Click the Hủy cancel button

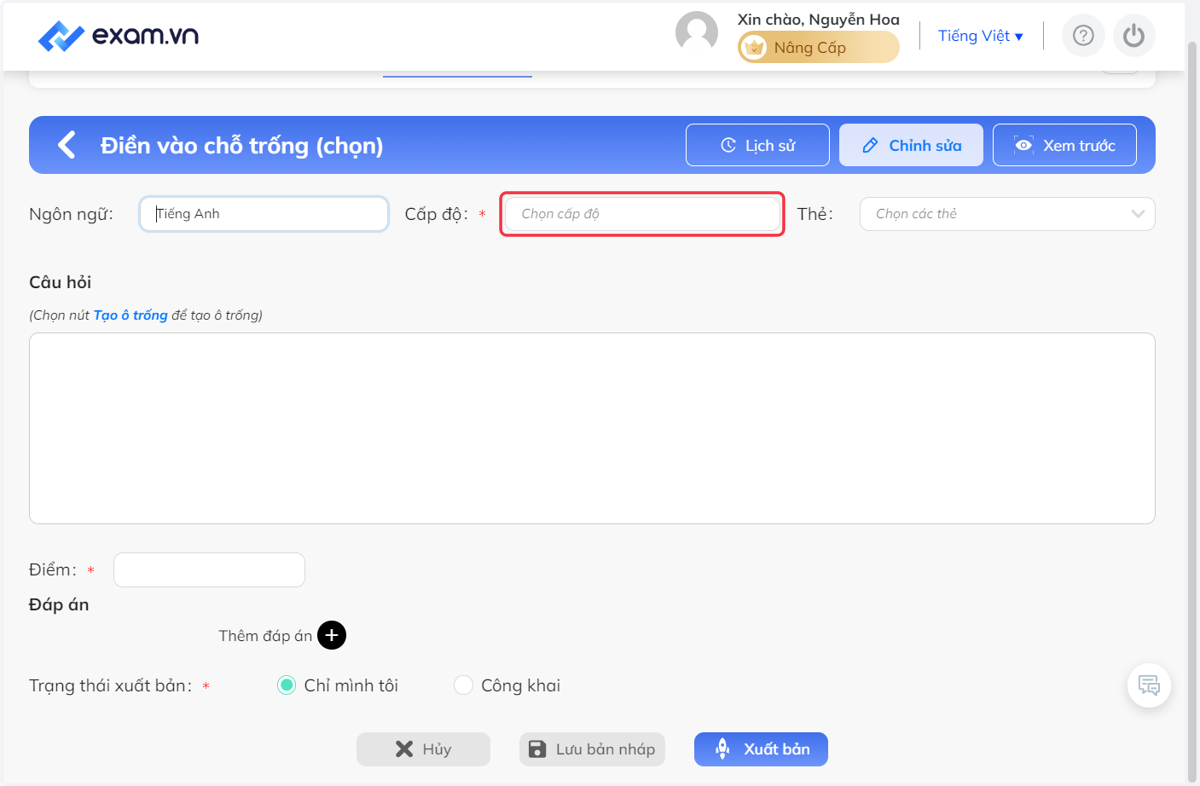point(423,749)
